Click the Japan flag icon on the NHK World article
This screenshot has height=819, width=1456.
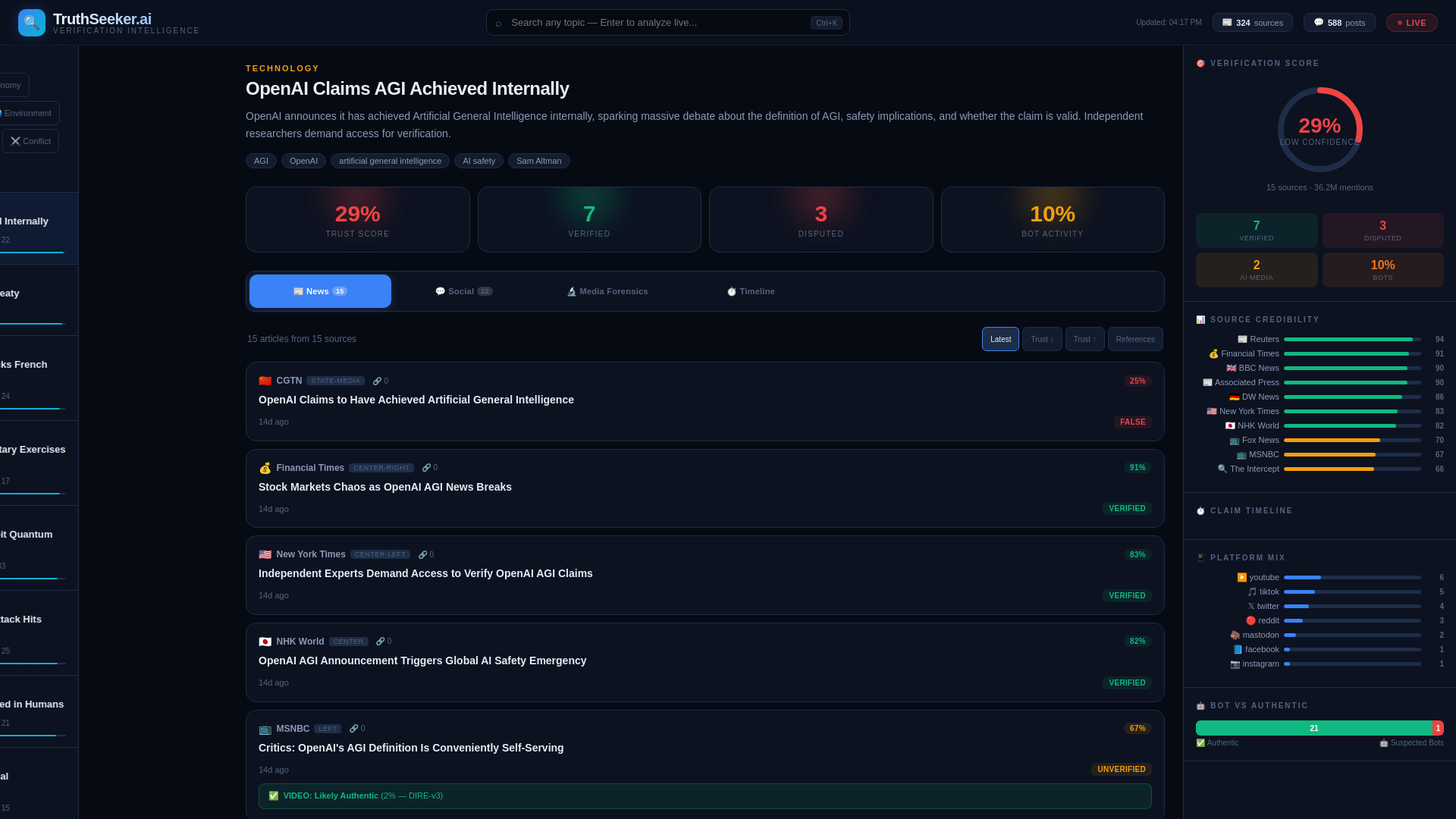point(265,642)
